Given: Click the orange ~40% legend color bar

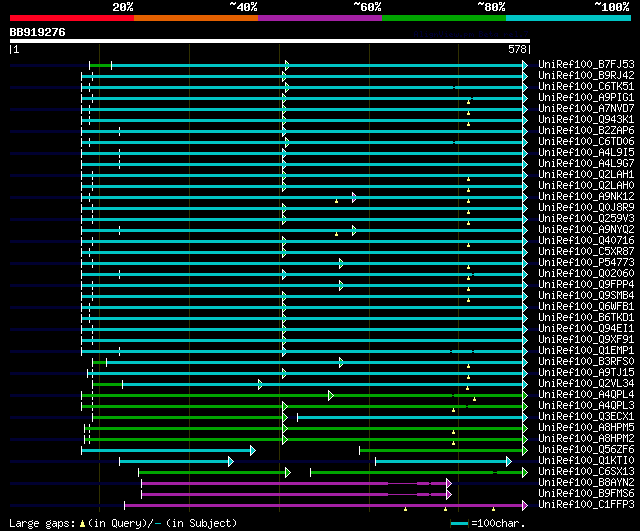Looking at the screenshot, I should coord(196,18).
